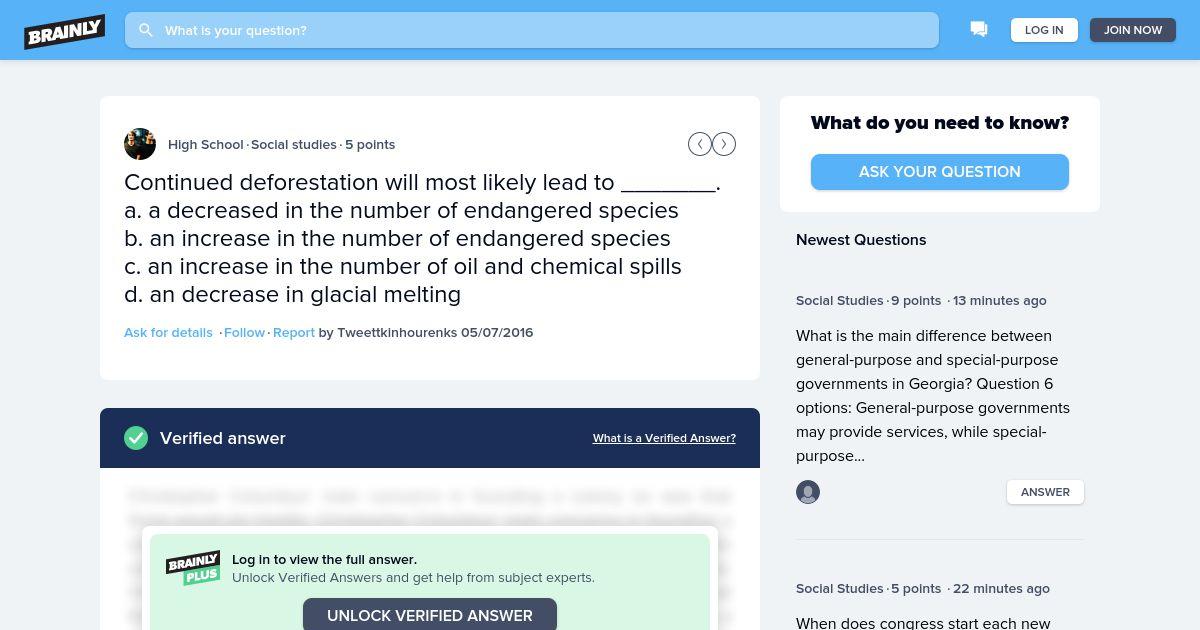Screen dimensions: 1200x630
Task: Click UNLOCK VERIFIED ANSWER button
Action: (x=430, y=615)
